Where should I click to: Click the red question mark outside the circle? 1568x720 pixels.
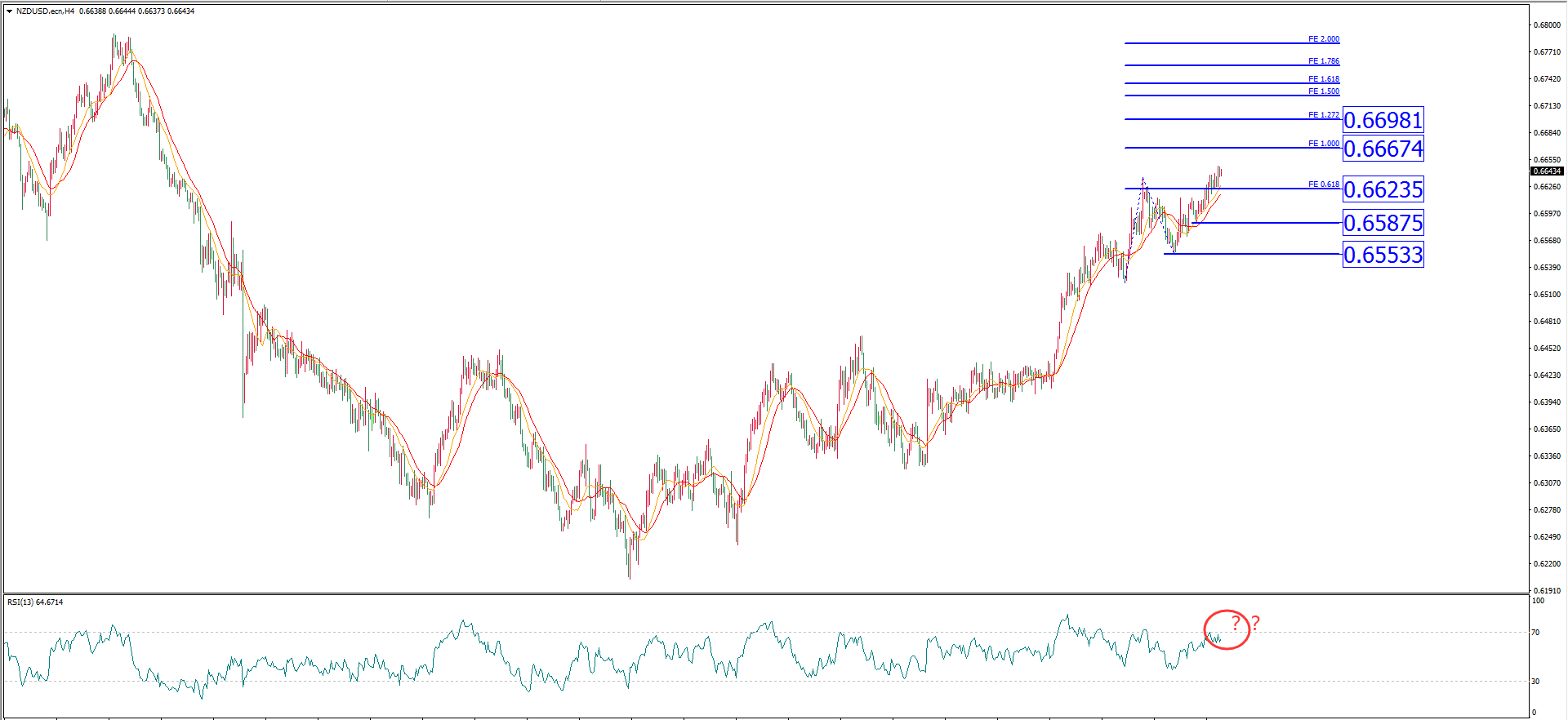(1255, 624)
